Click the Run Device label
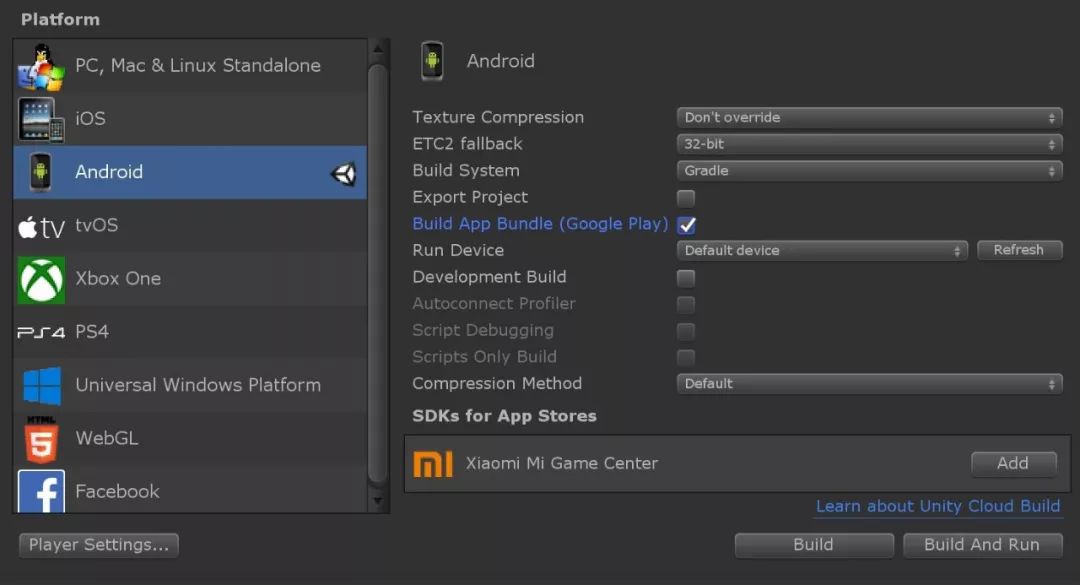1080x585 pixels. pyautogui.click(x=458, y=251)
